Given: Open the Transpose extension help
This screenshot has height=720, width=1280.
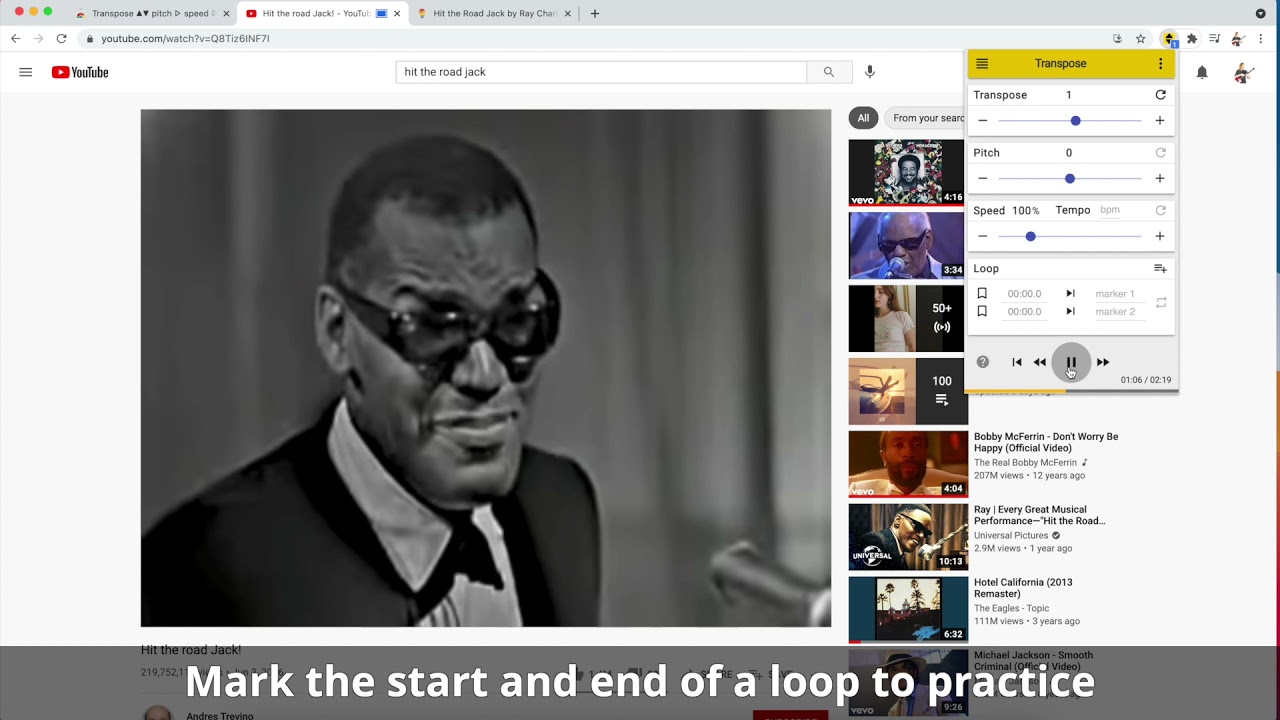Looking at the screenshot, I should 983,362.
